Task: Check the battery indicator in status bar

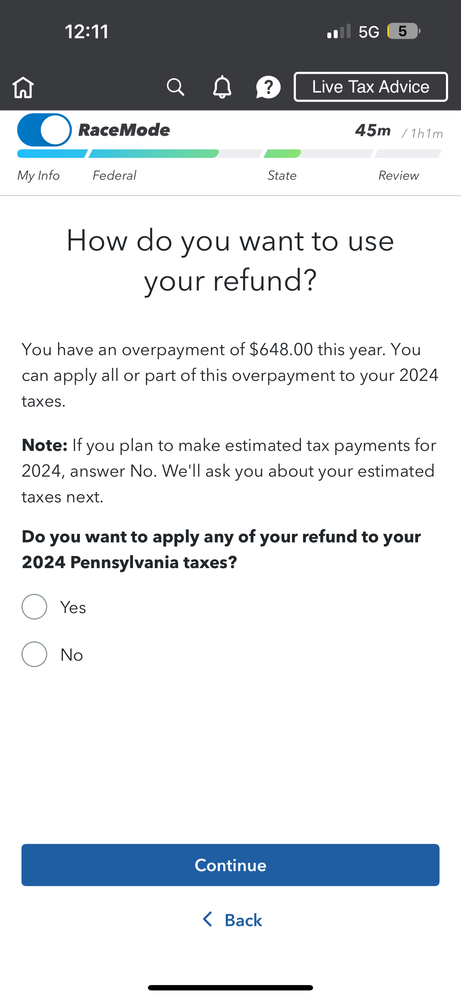Action: 403,31
